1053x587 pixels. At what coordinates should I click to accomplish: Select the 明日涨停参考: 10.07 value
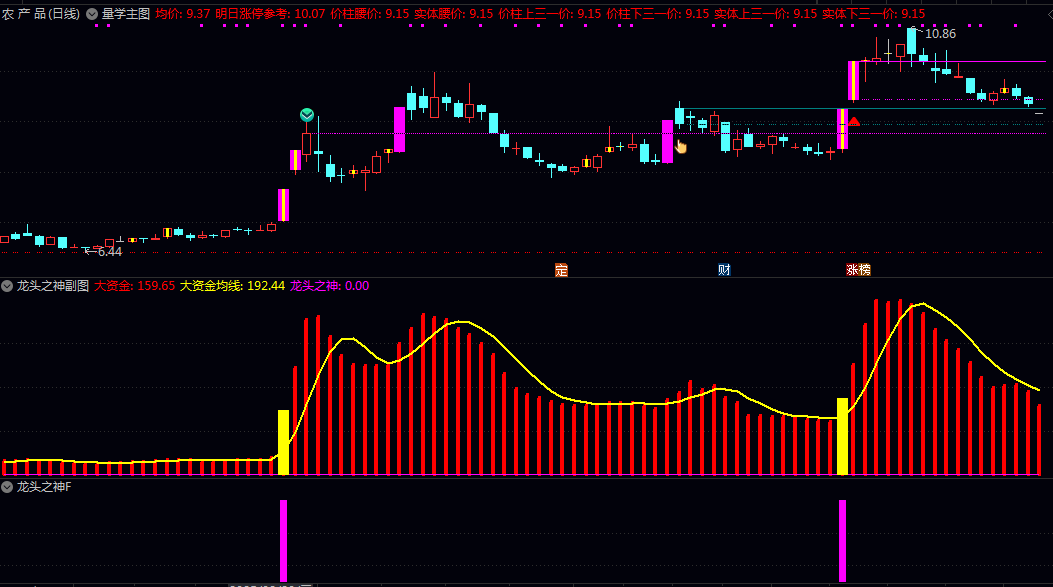(x=270, y=14)
